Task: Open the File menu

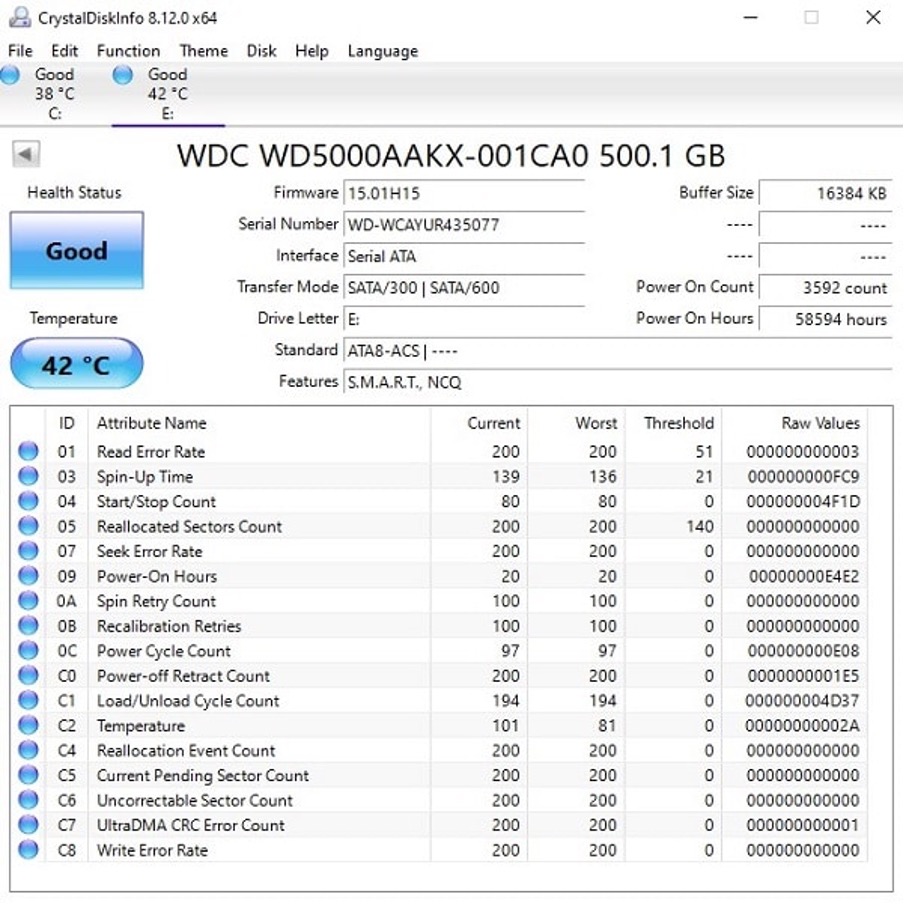Action: pos(20,51)
